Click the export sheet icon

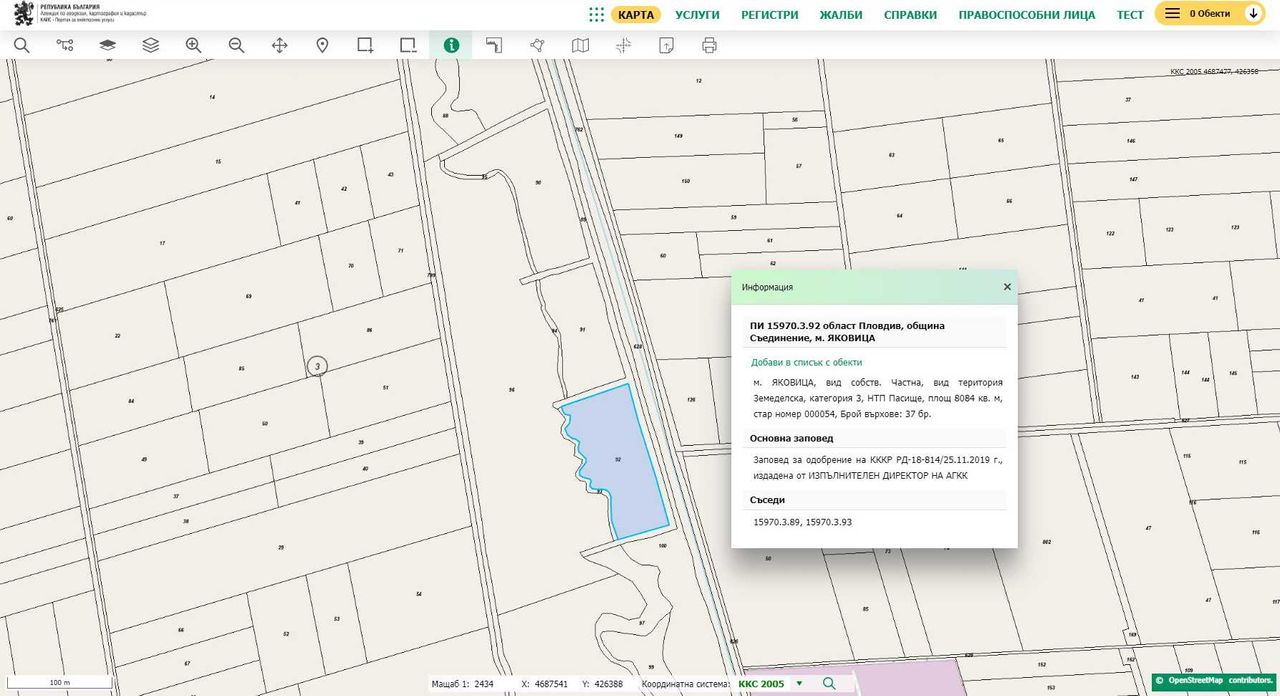[x=666, y=45]
